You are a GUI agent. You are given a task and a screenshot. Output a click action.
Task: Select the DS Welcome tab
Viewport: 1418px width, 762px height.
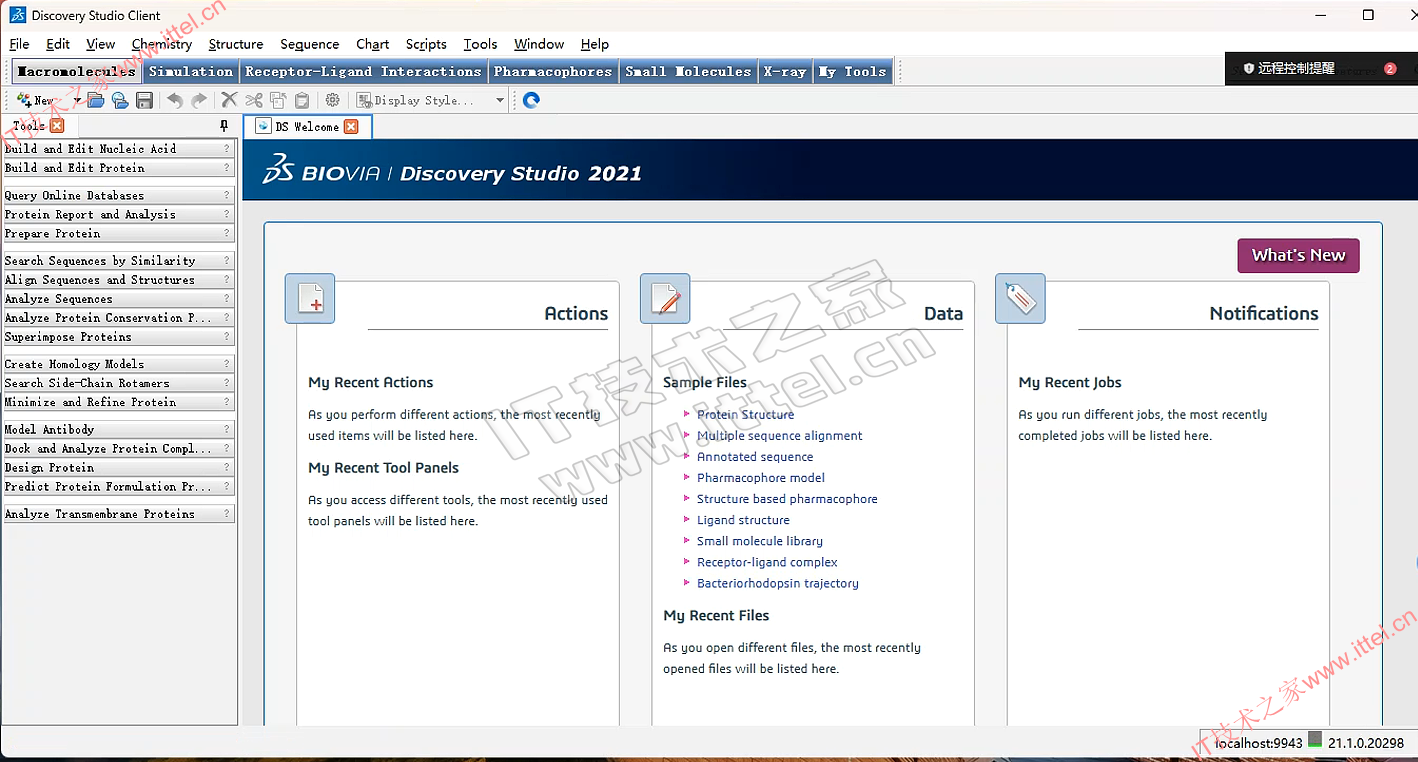click(308, 127)
